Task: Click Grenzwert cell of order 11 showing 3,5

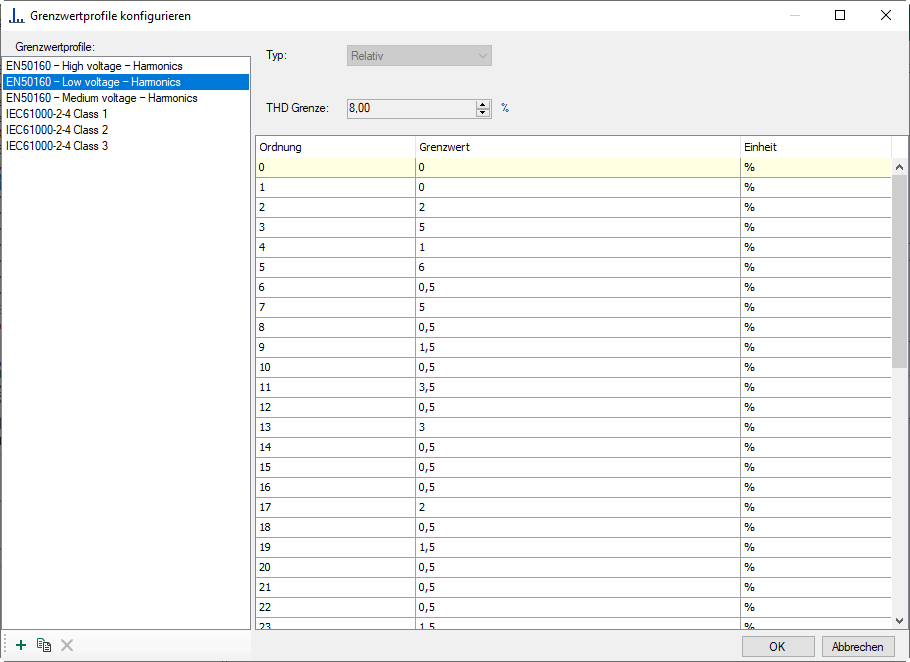Action: click(x=577, y=387)
